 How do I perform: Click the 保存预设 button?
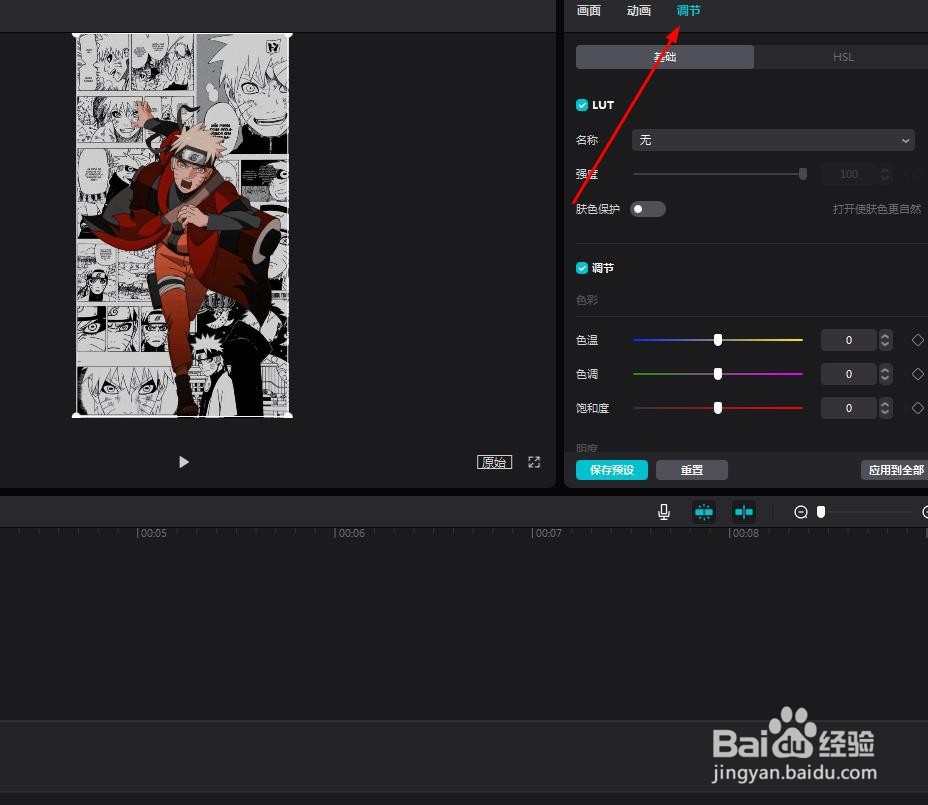click(x=611, y=470)
